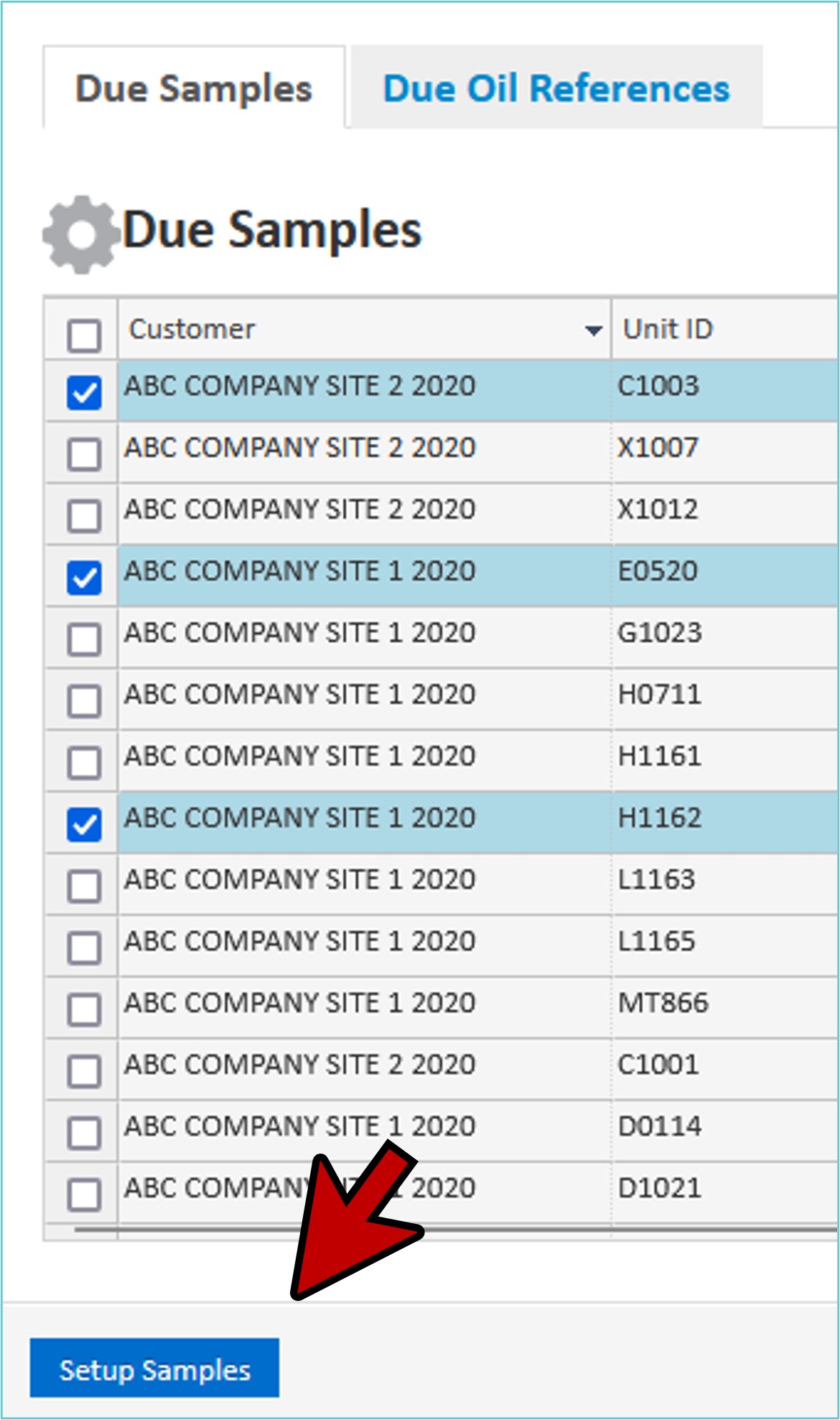The image size is (840, 1420).
Task: Click the gear icon beside Due Samples heading
Action: click(x=80, y=234)
